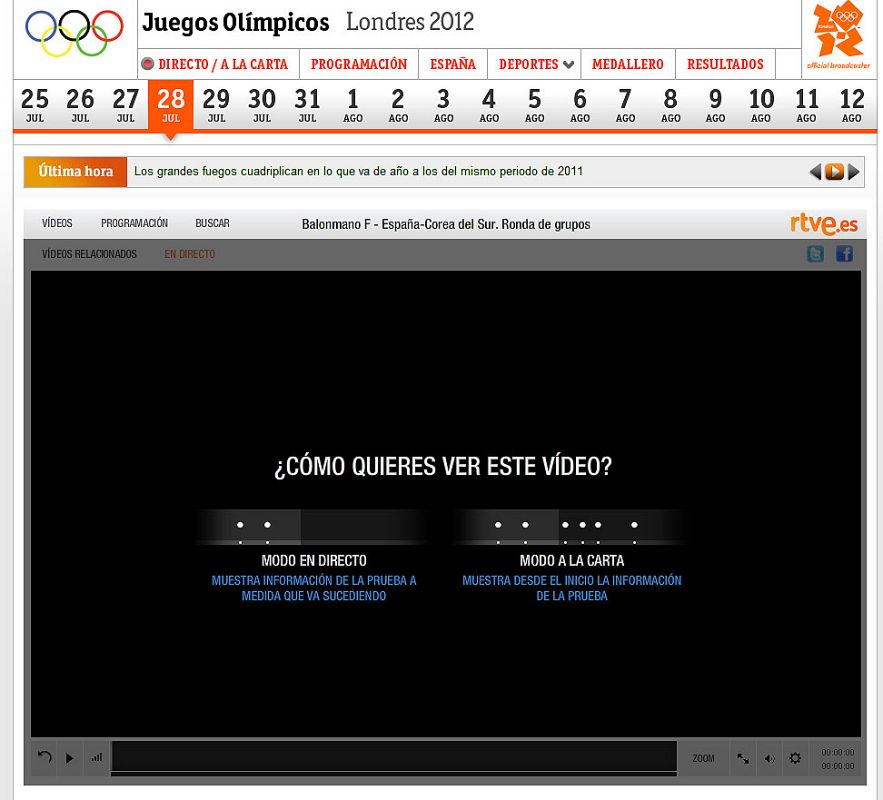Click the rtve.es logo
This screenshot has width=883, height=800.
coord(823,224)
